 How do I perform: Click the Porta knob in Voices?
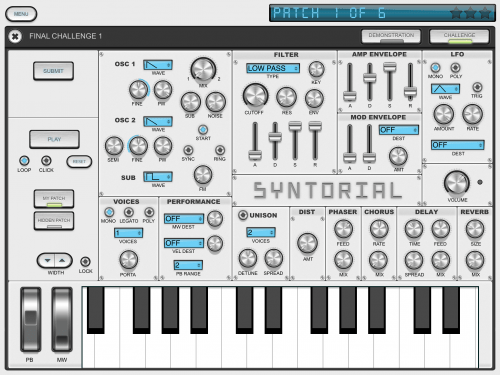128,260
